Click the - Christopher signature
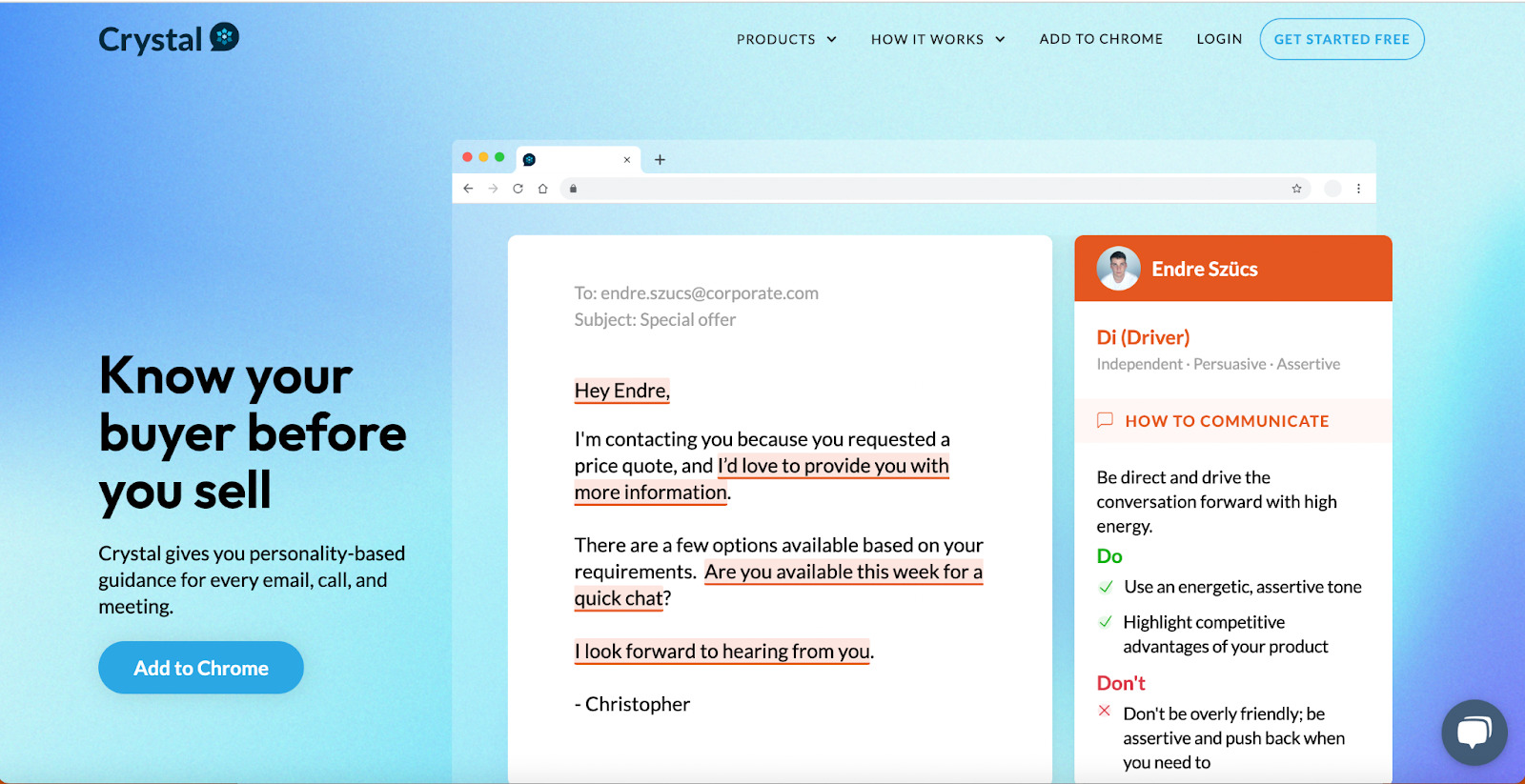This screenshot has height=784, width=1525. tap(632, 704)
